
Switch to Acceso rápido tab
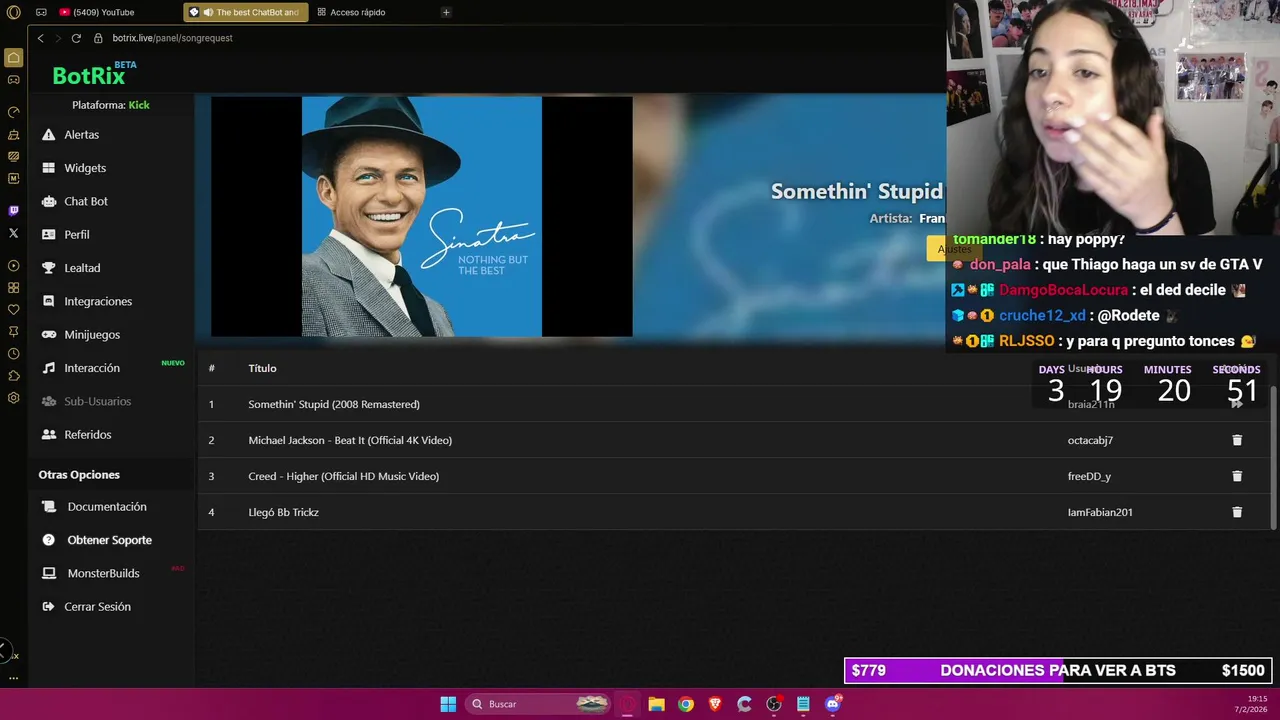[x=351, y=12]
